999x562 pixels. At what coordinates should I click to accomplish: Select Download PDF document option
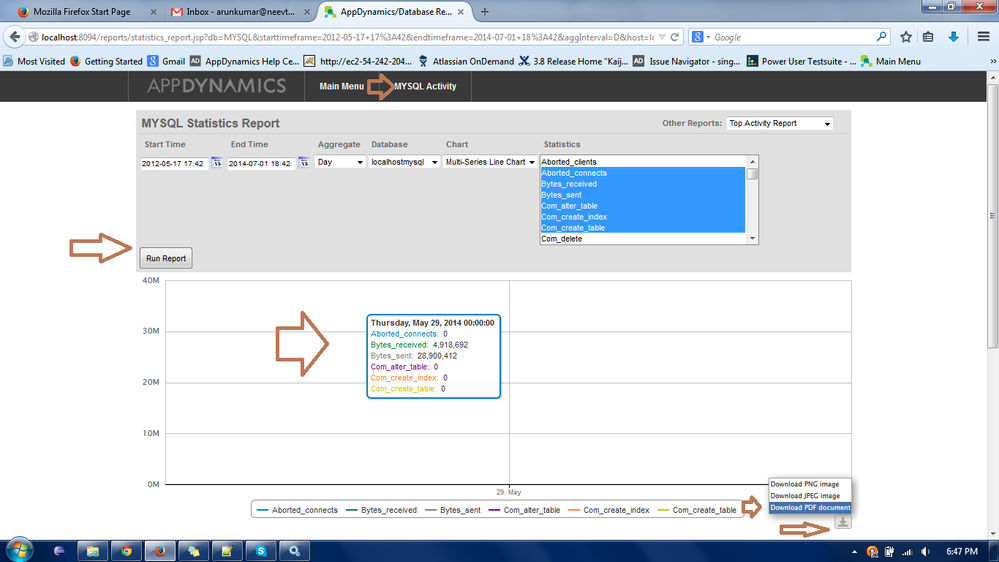coord(810,508)
